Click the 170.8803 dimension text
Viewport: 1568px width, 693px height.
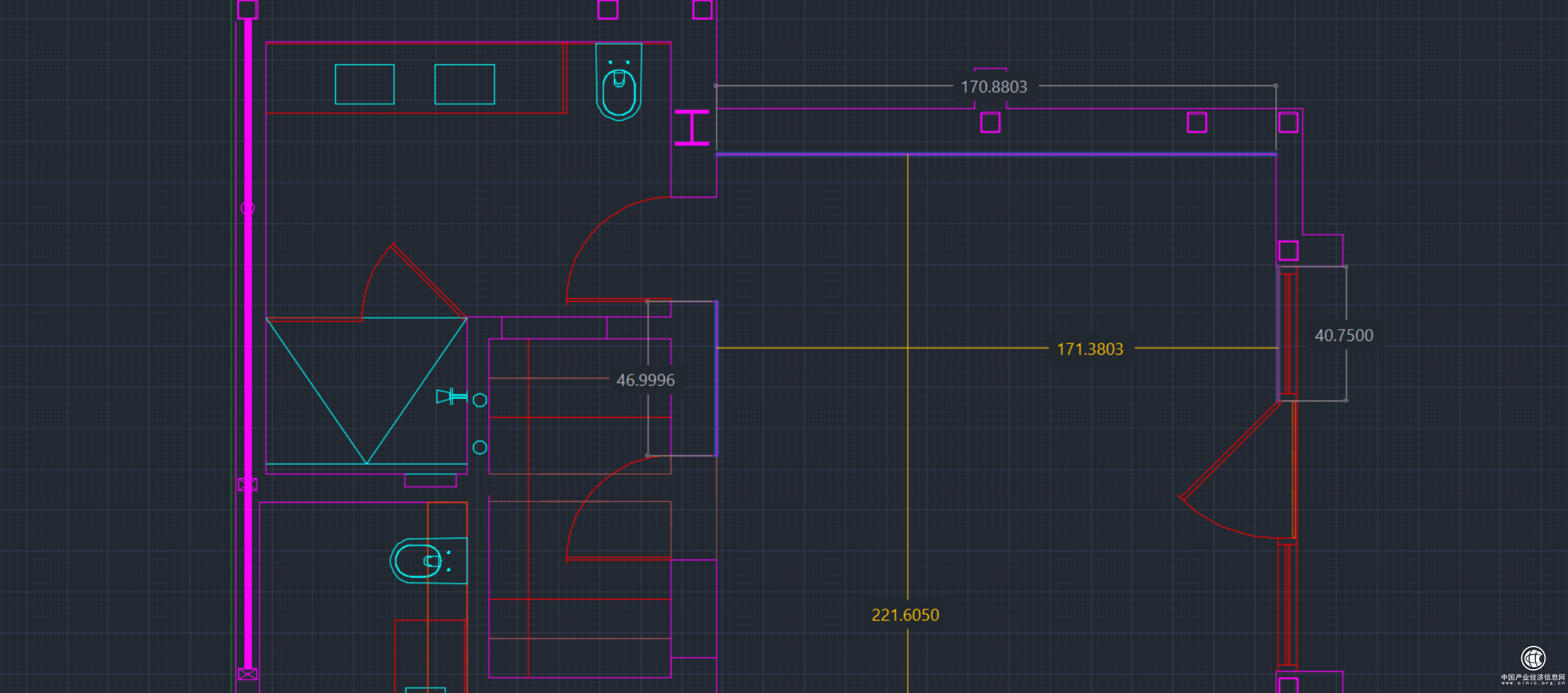[993, 87]
